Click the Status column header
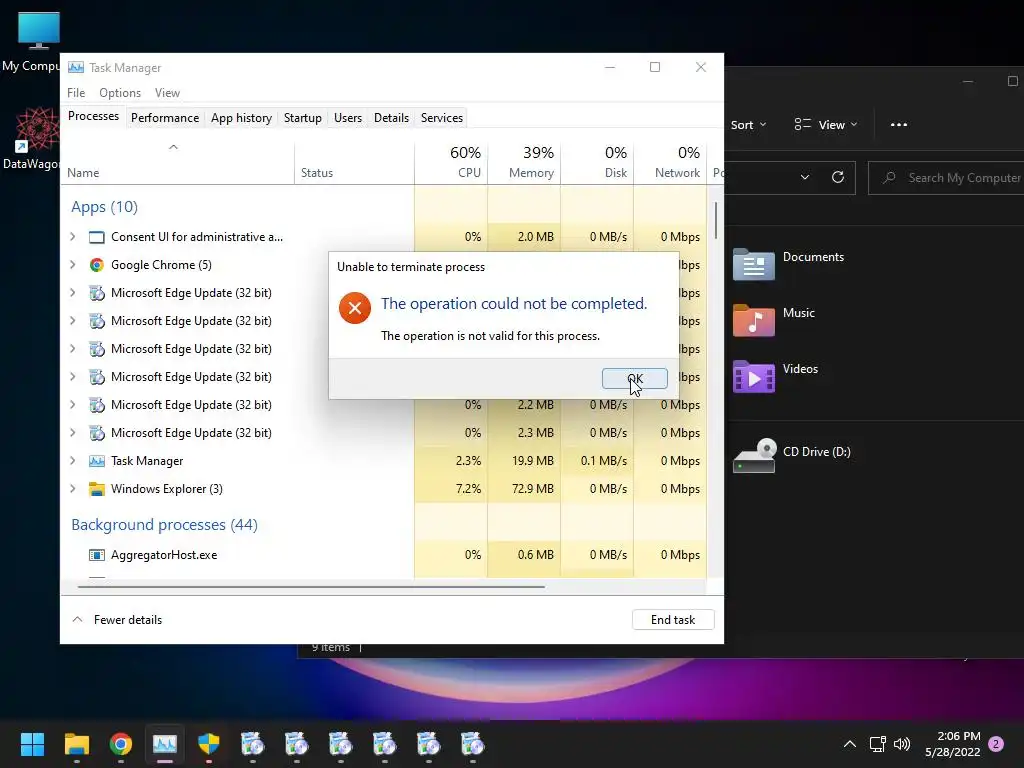Screen dimensions: 1024x768 click(x=355, y=162)
